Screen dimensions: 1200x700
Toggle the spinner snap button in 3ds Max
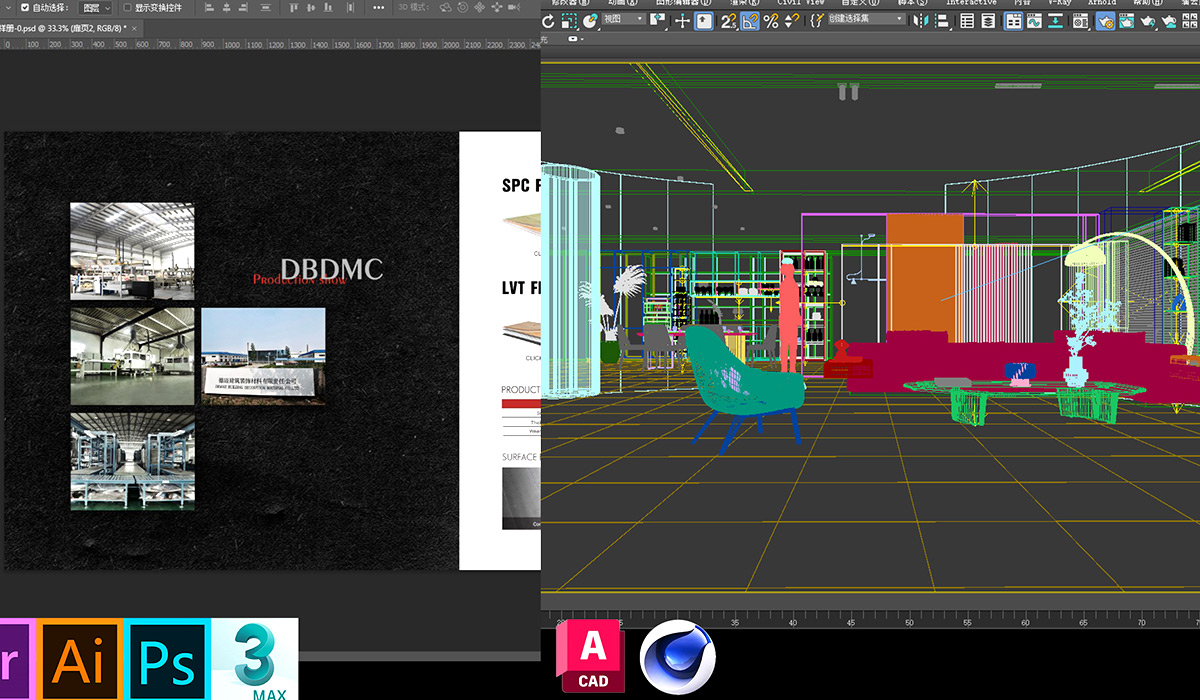coord(791,21)
